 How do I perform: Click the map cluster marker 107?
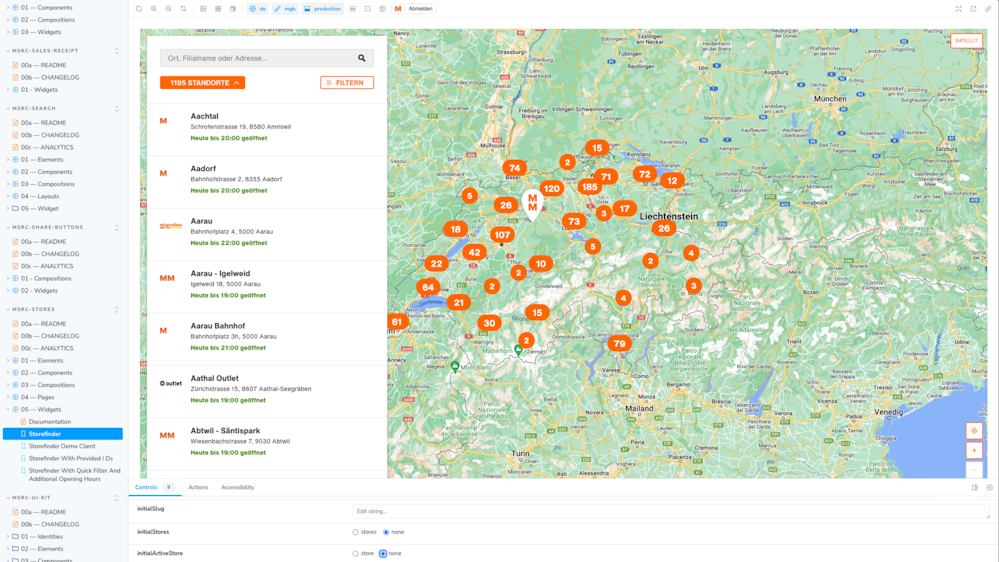click(x=502, y=234)
